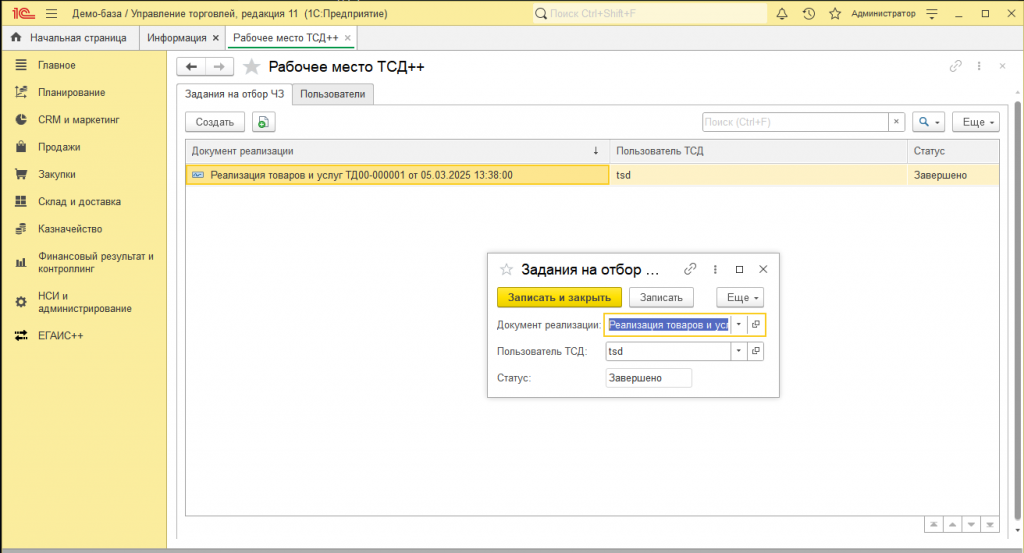Close the Рабочее место ТСД++ tab

347,38
